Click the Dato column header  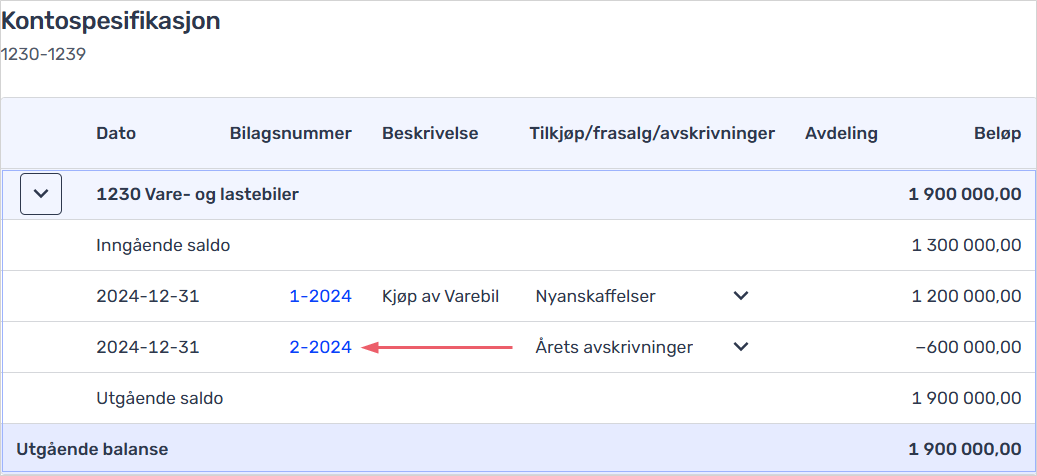click(116, 134)
